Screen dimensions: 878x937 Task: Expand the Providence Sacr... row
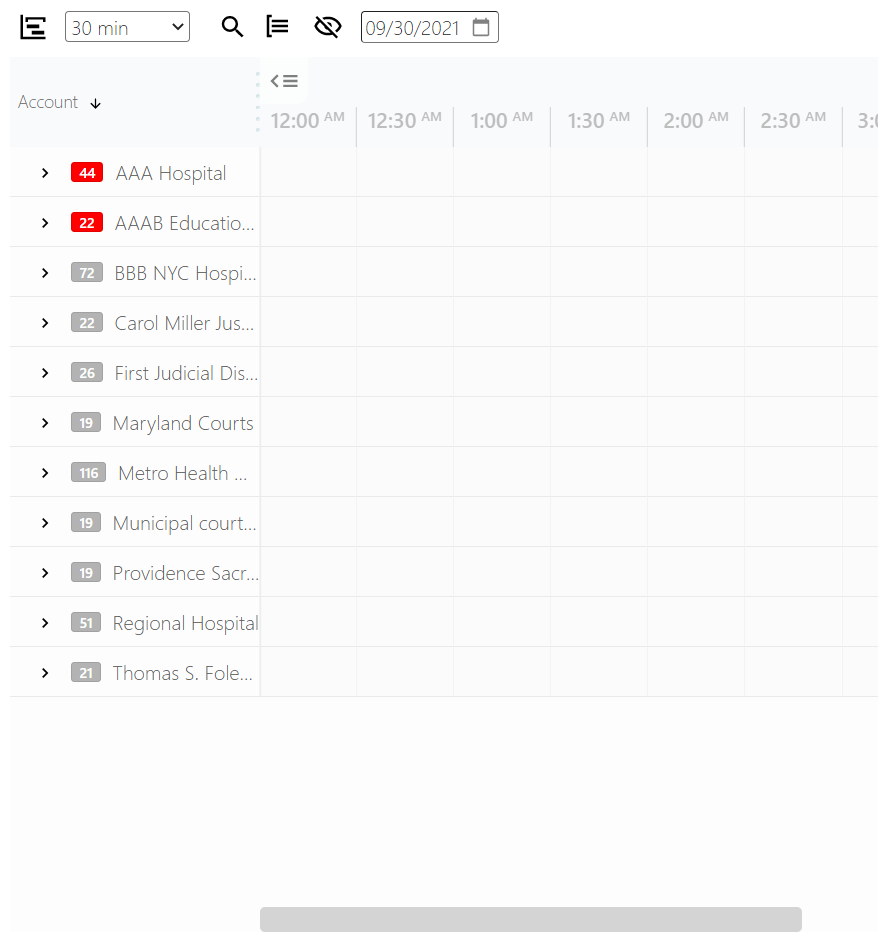pyautogui.click(x=45, y=573)
